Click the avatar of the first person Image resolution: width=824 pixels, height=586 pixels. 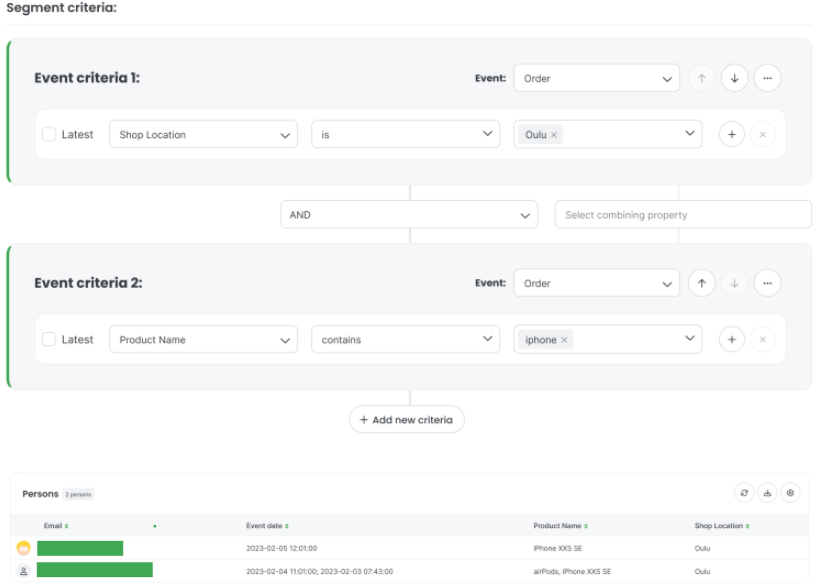24,548
